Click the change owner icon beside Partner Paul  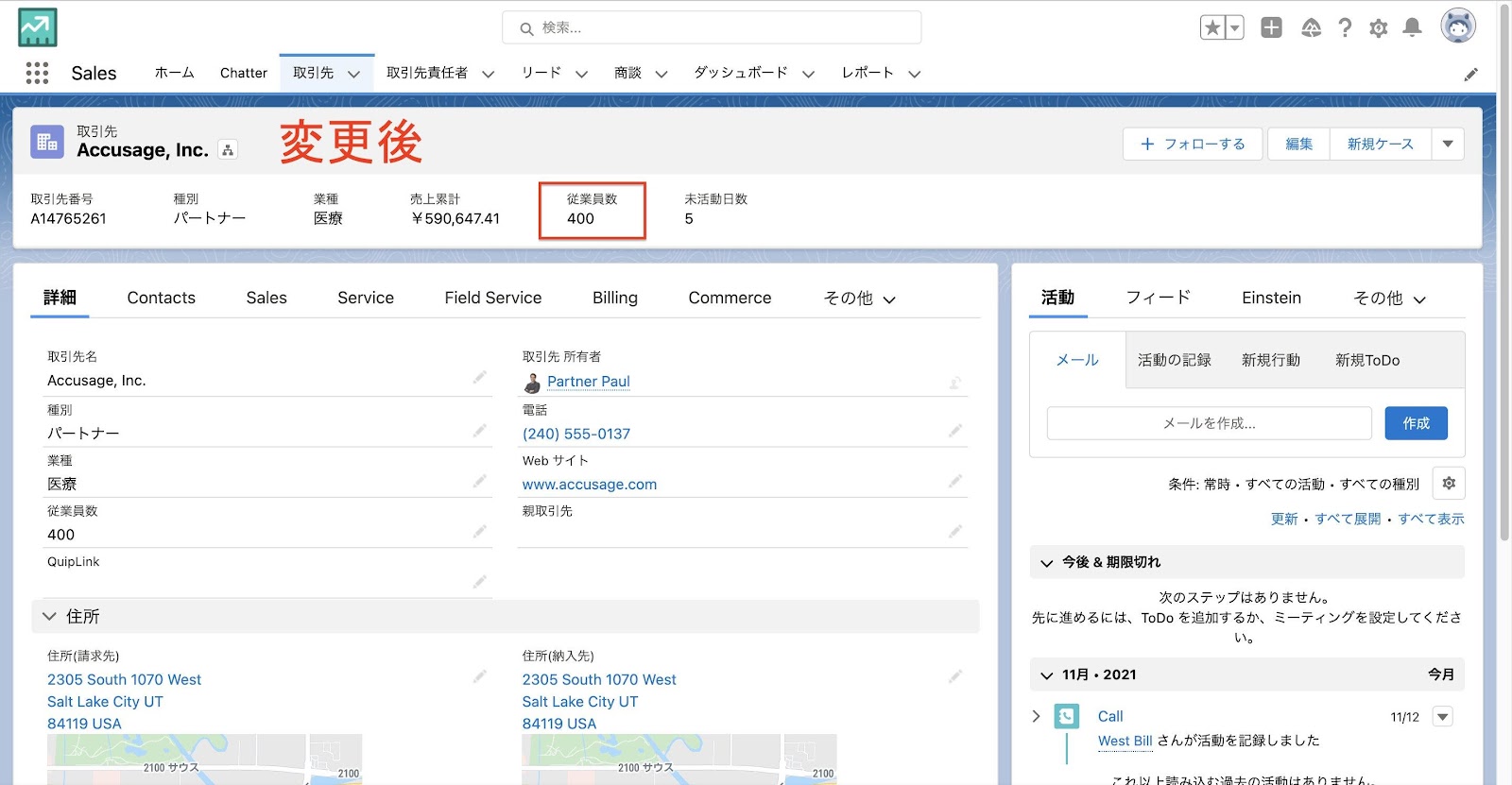coord(955,383)
